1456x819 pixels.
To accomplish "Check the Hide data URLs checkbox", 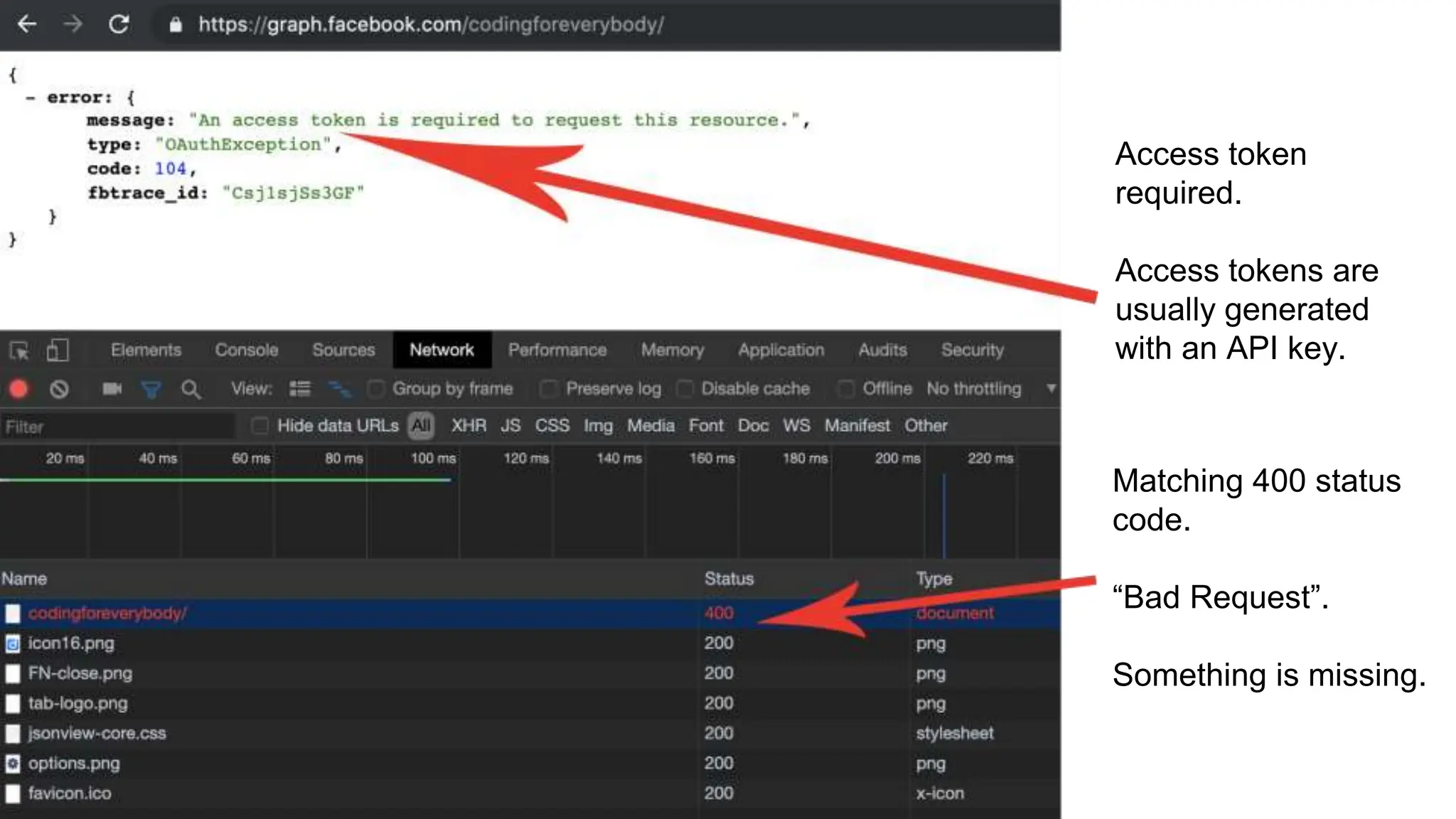I will point(260,426).
